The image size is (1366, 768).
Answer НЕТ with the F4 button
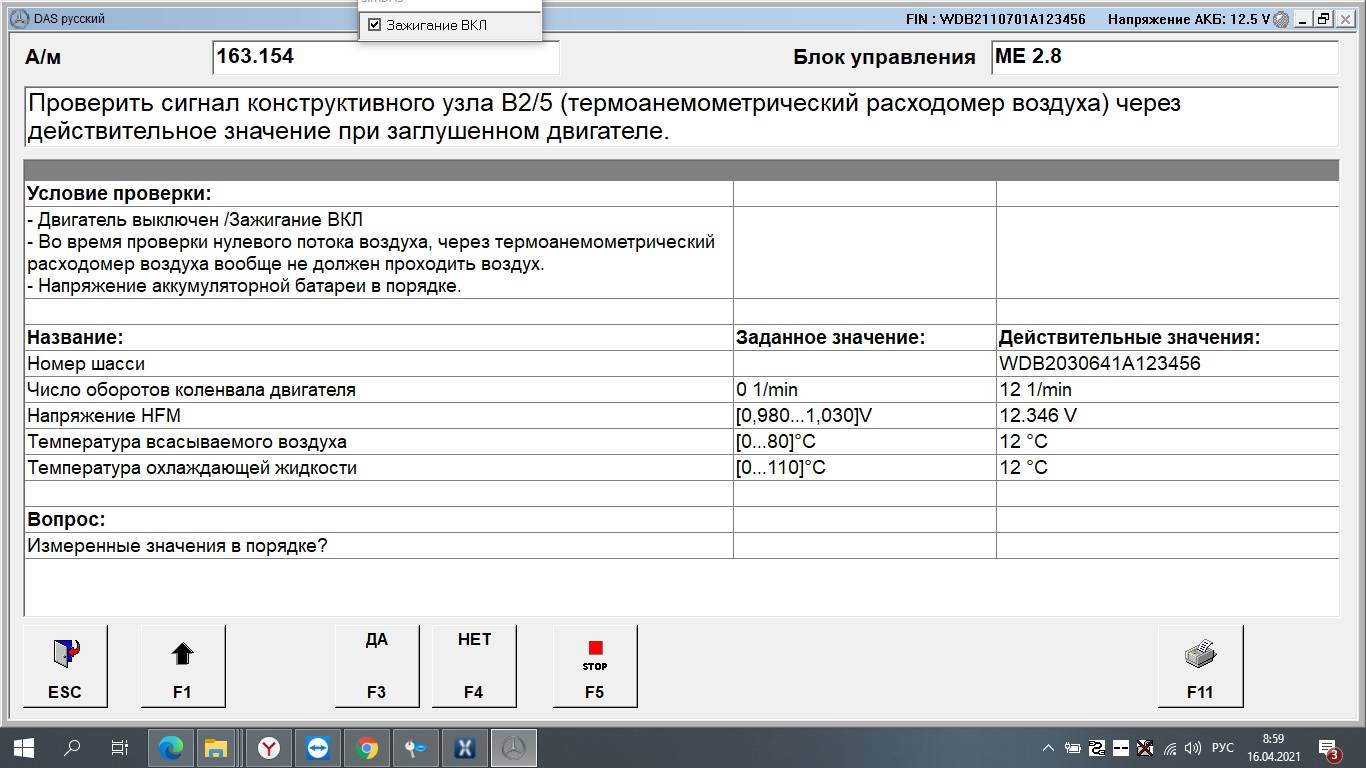click(x=474, y=666)
